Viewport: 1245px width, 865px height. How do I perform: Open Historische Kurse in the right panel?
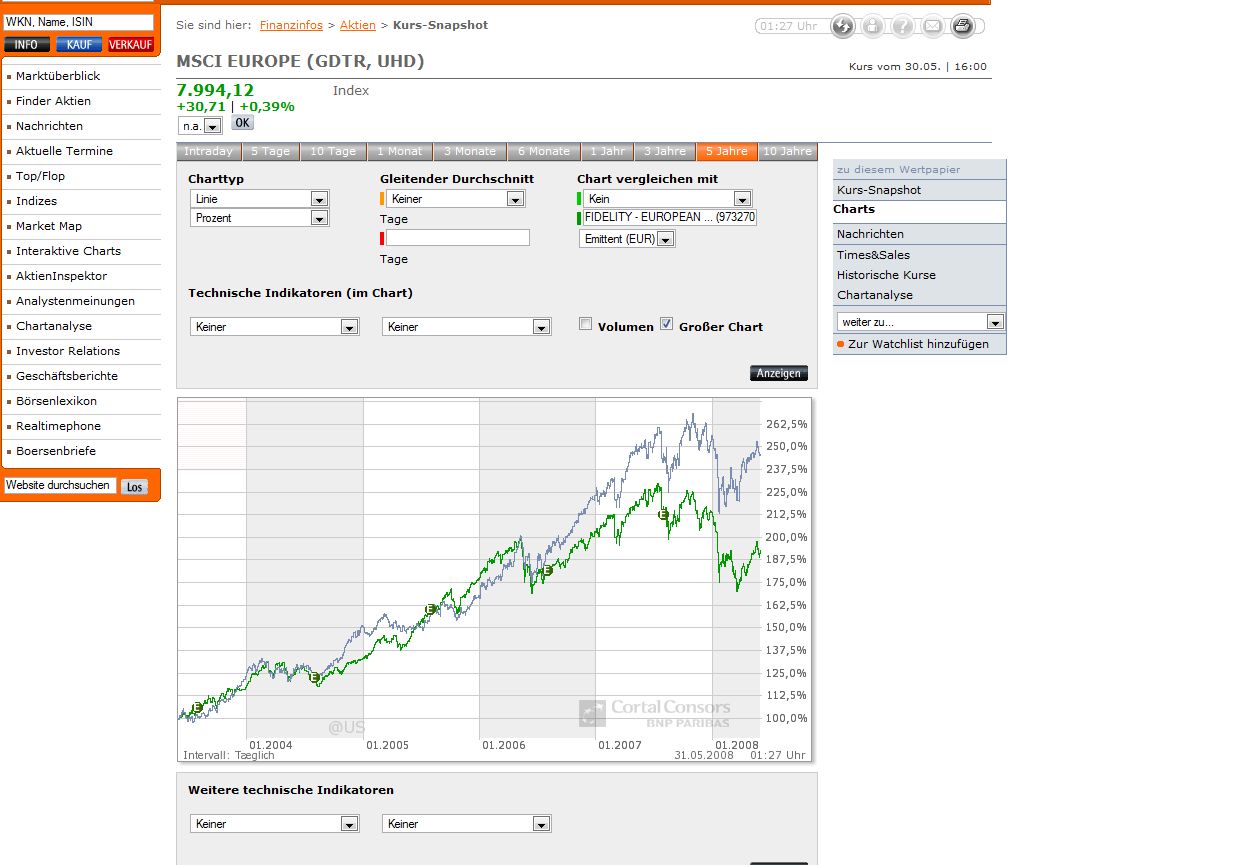886,275
